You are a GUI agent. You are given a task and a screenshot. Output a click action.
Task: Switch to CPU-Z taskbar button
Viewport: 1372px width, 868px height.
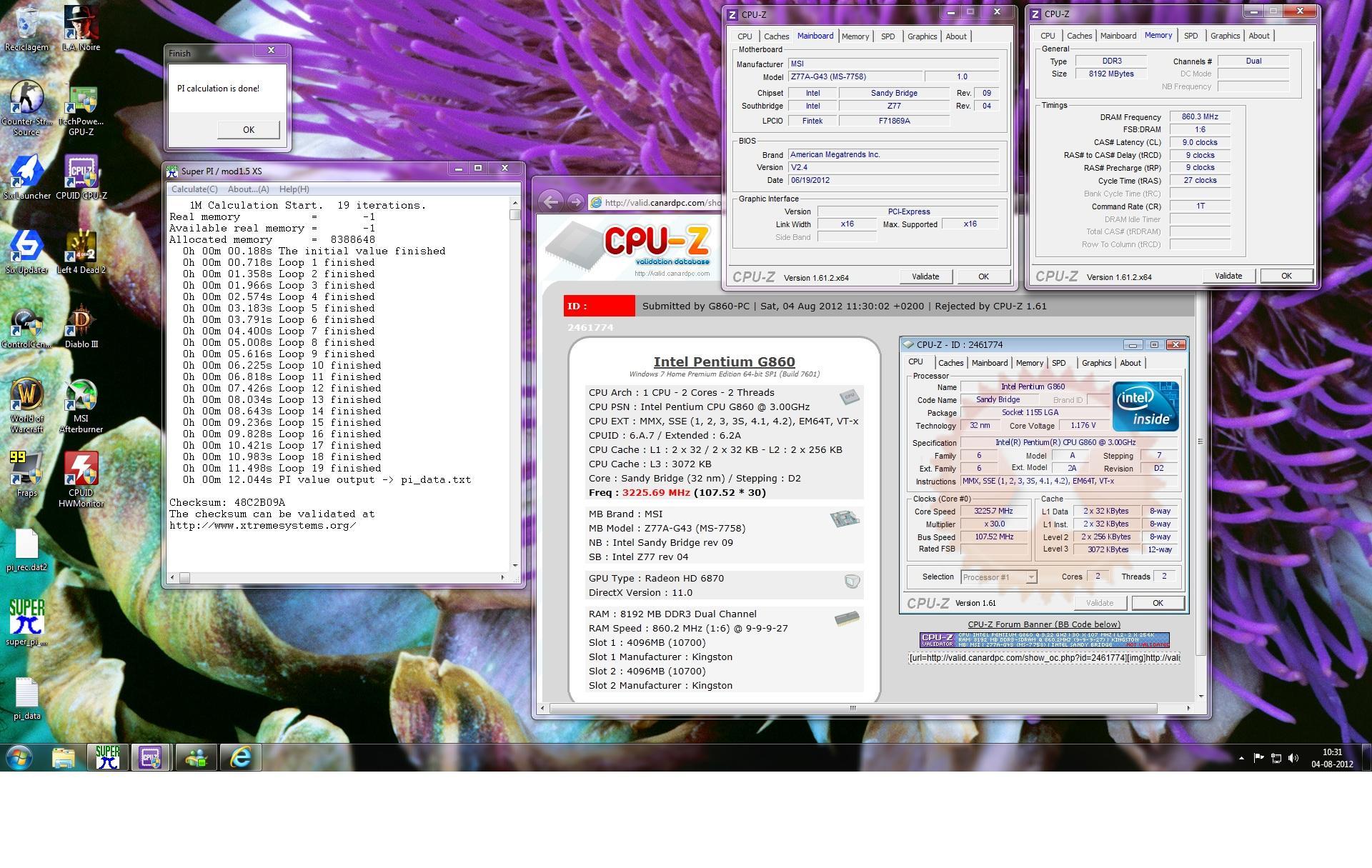click(151, 757)
